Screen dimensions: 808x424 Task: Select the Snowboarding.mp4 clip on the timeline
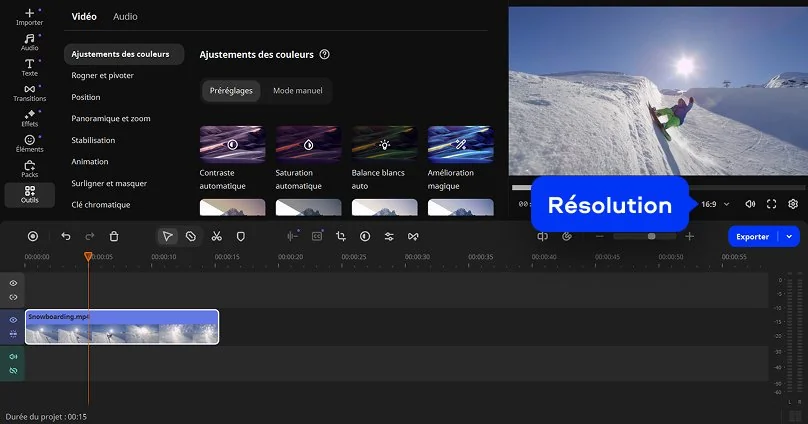[122, 327]
